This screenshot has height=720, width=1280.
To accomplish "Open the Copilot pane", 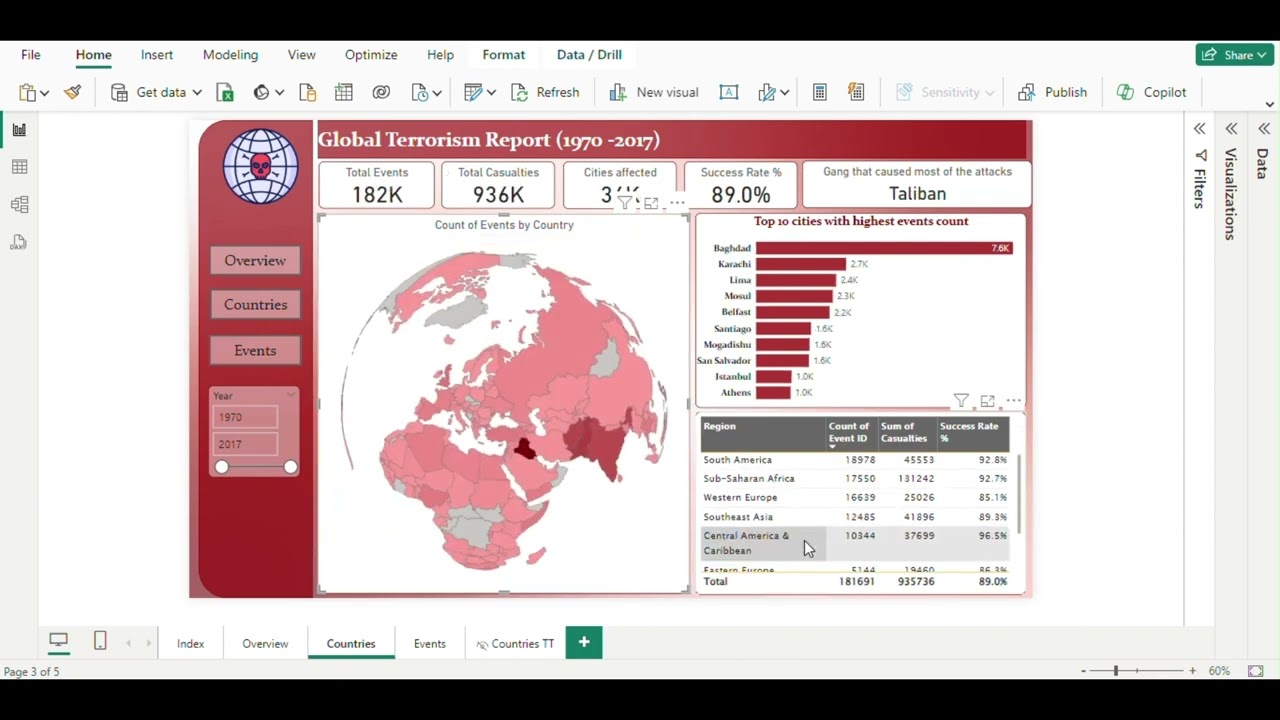I will 1152,92.
